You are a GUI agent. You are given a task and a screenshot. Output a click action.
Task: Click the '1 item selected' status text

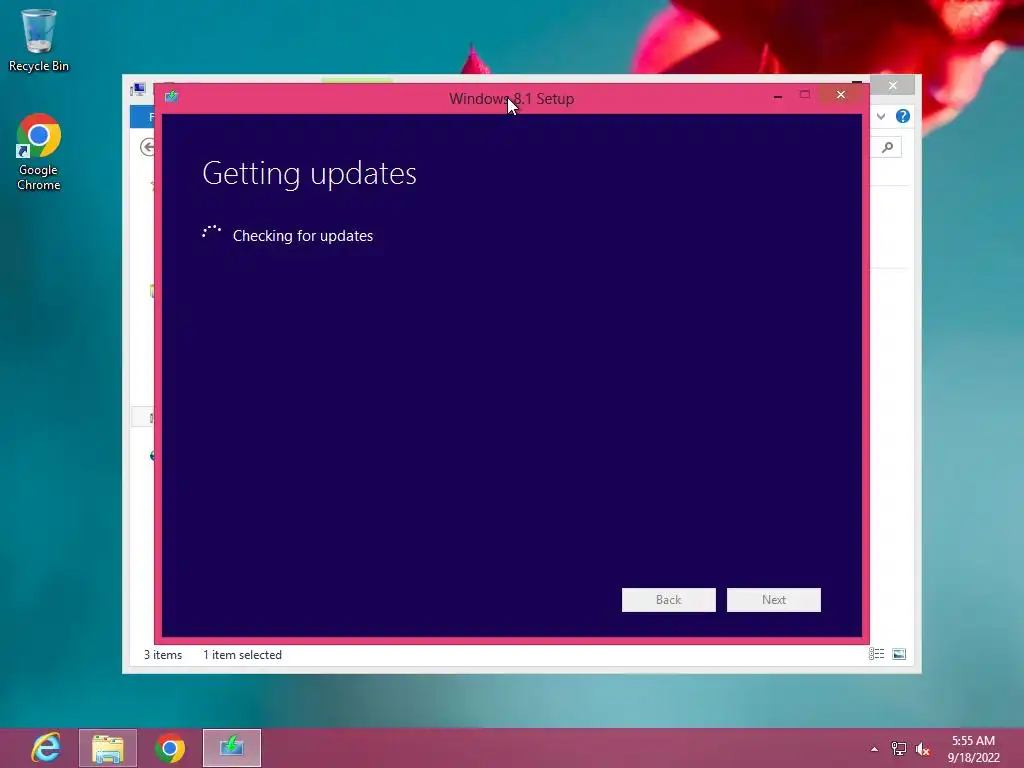tap(242, 654)
